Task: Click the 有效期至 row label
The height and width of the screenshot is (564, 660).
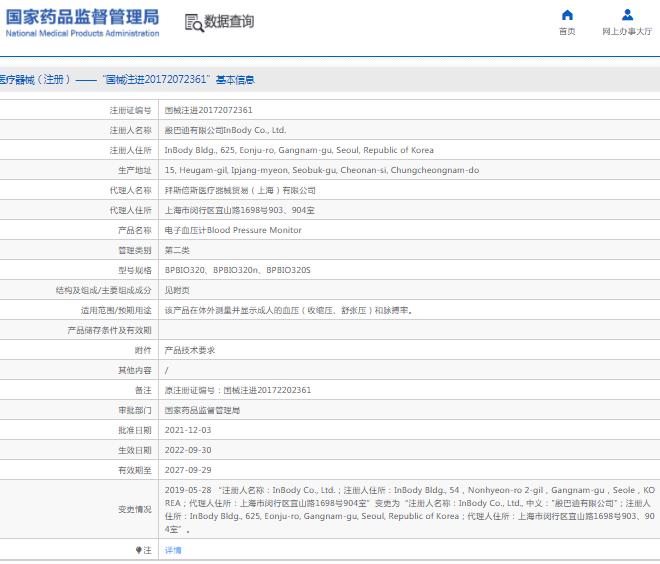Action: pos(135,470)
